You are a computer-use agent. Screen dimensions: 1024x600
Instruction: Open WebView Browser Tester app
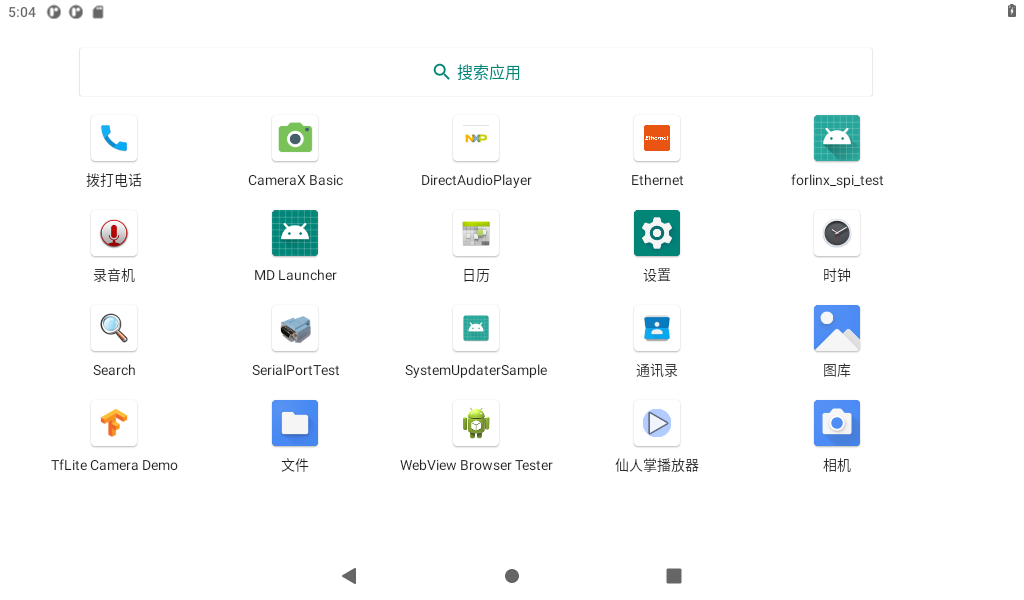click(476, 423)
